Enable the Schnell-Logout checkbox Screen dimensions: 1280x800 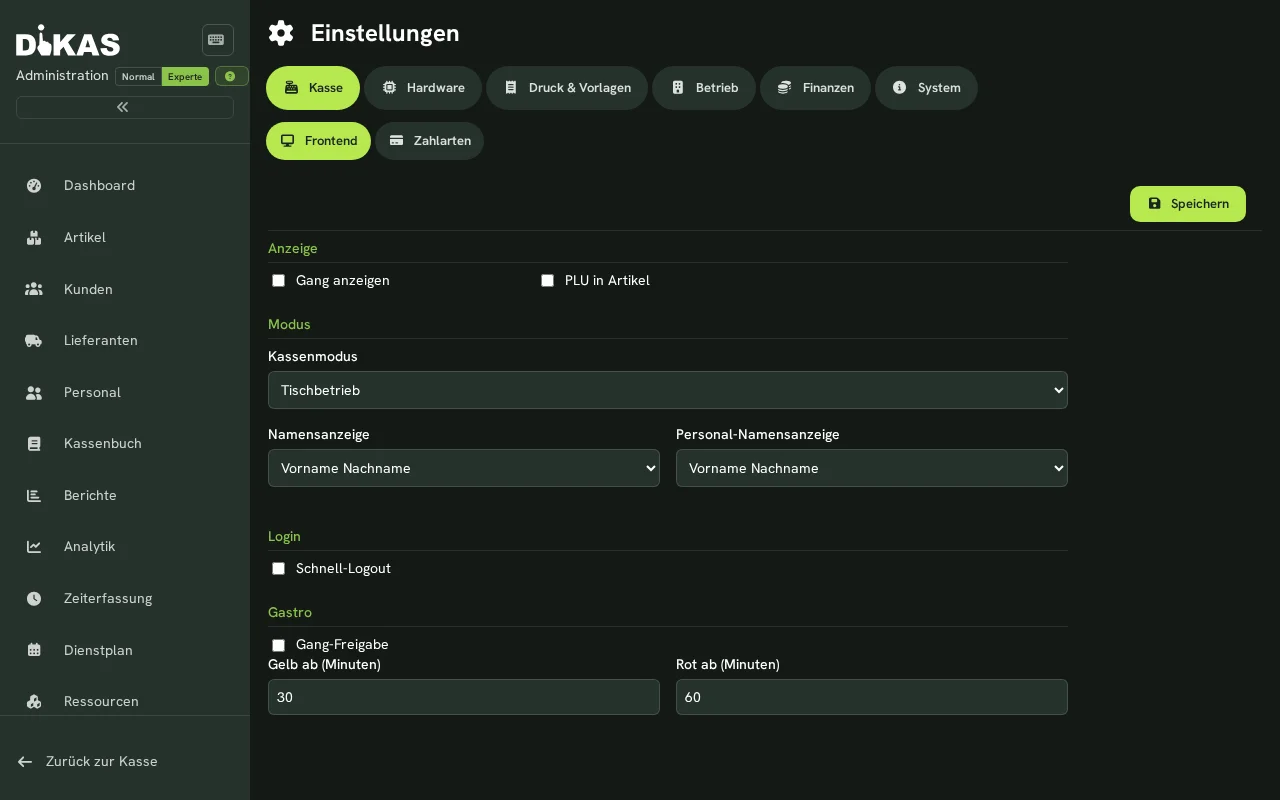[x=279, y=569]
